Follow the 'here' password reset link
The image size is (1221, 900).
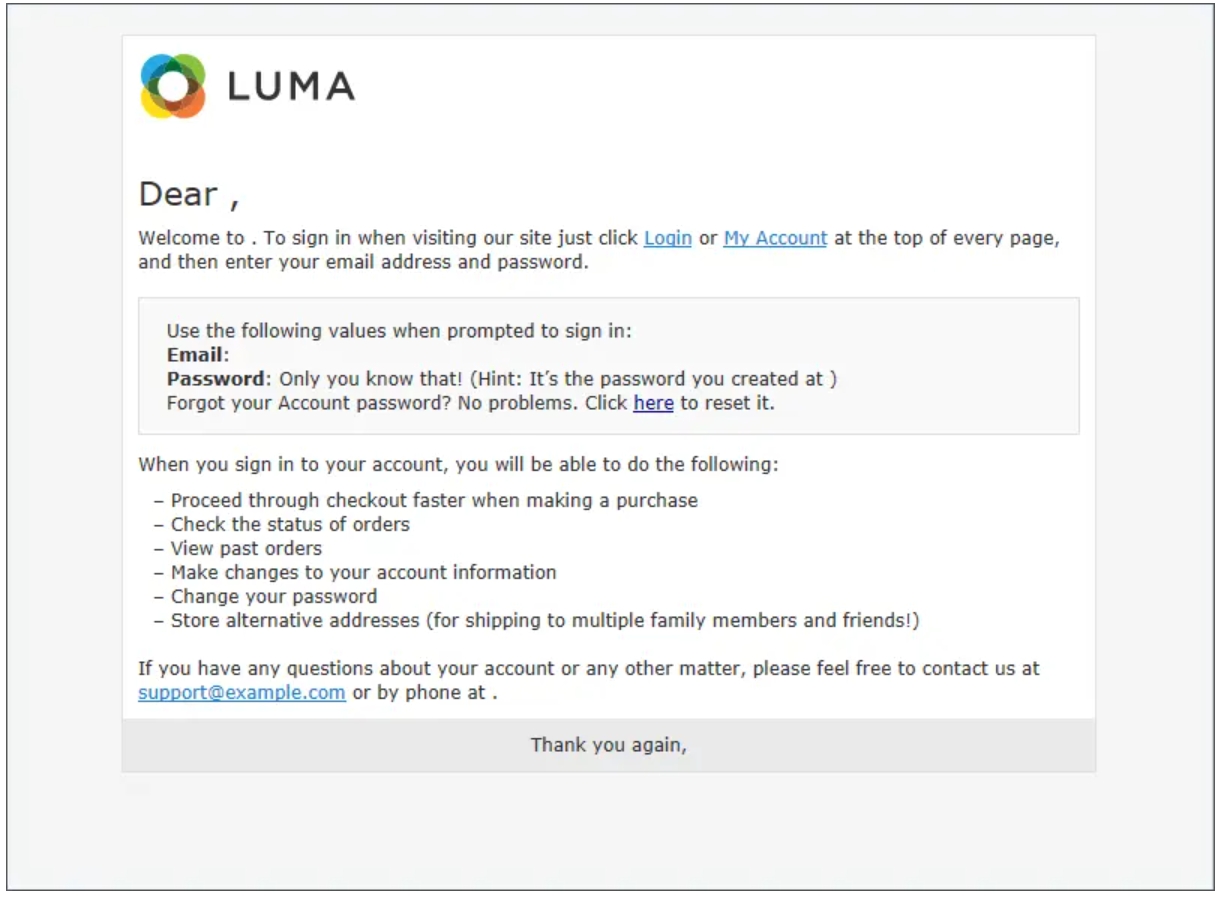click(653, 404)
